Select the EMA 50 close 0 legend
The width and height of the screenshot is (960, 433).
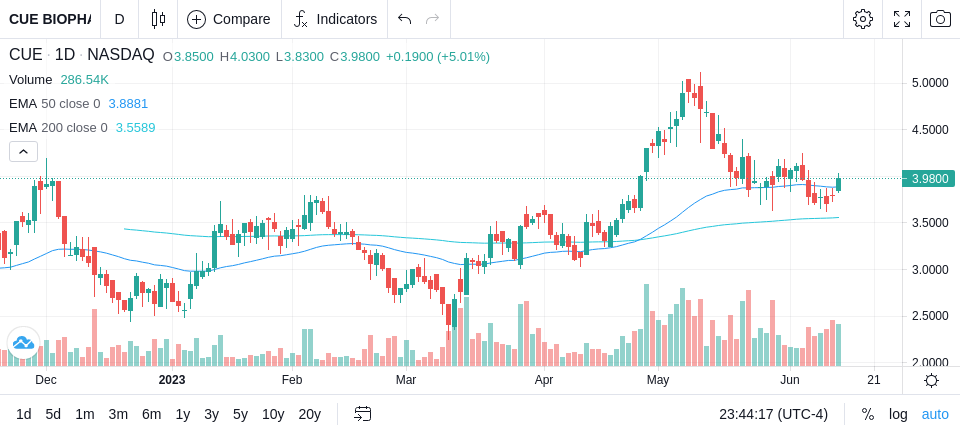(54, 104)
